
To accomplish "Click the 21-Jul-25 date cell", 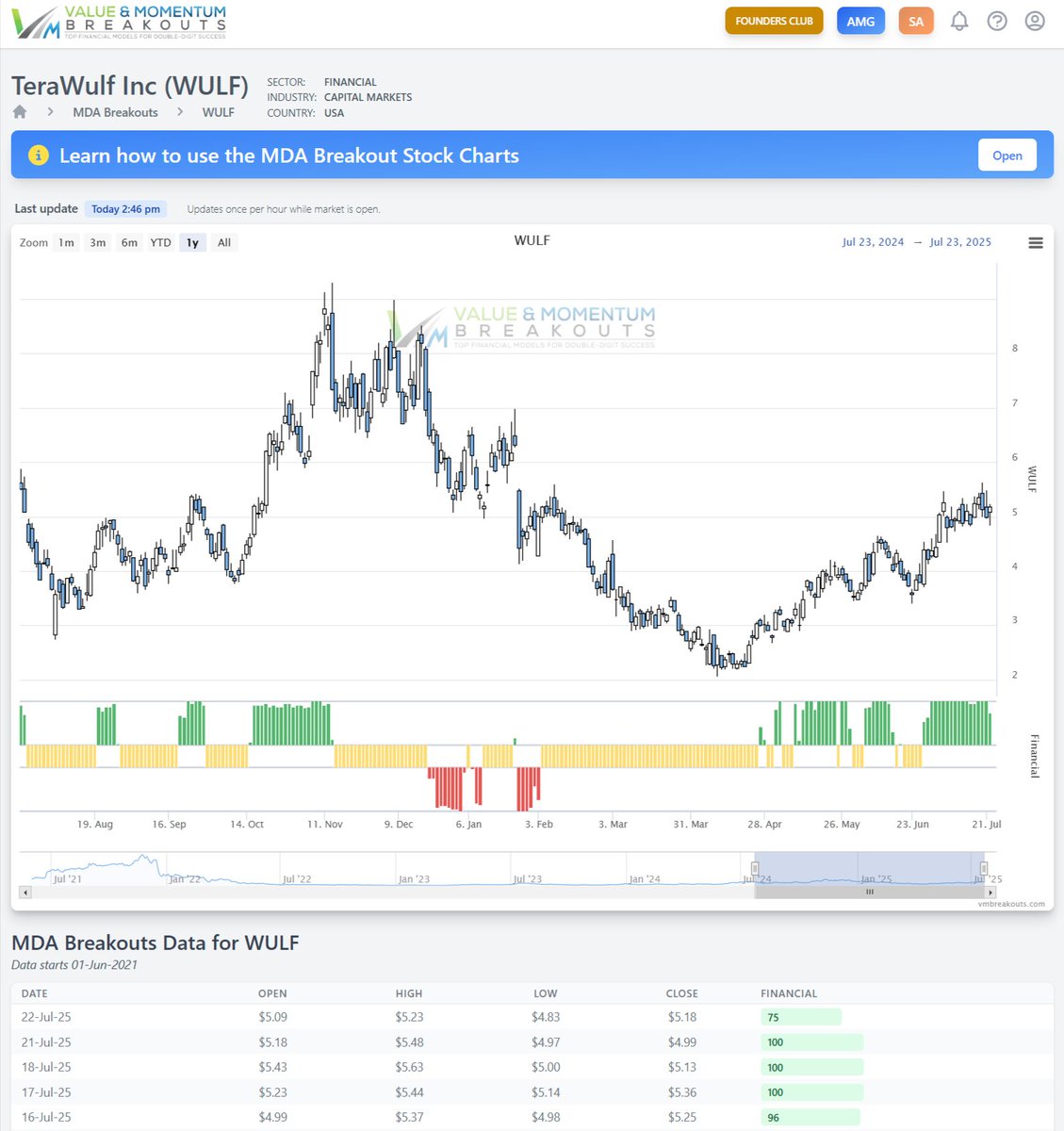I will (46, 1042).
